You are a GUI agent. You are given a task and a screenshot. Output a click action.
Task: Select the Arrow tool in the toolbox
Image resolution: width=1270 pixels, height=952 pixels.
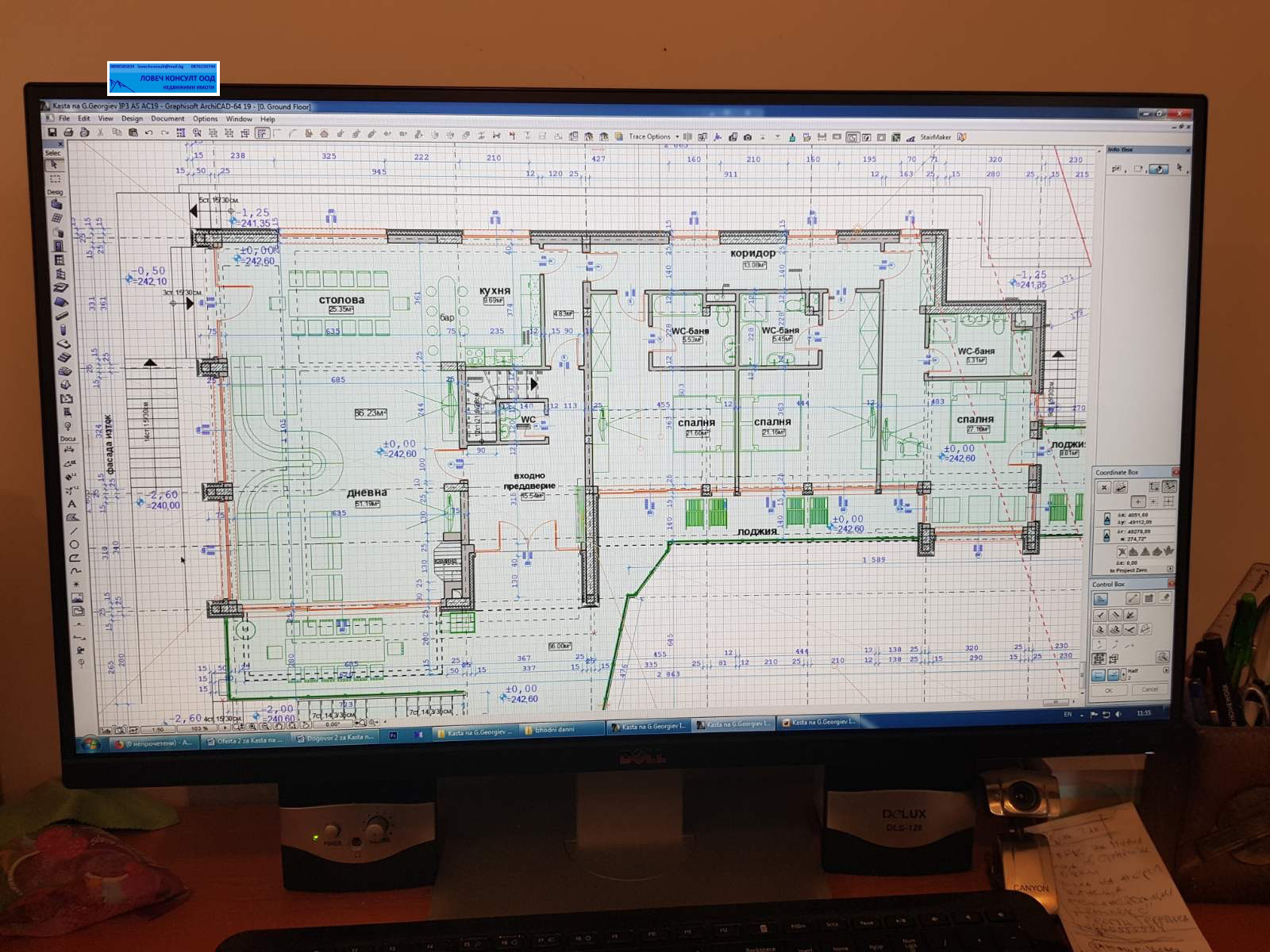click(54, 165)
